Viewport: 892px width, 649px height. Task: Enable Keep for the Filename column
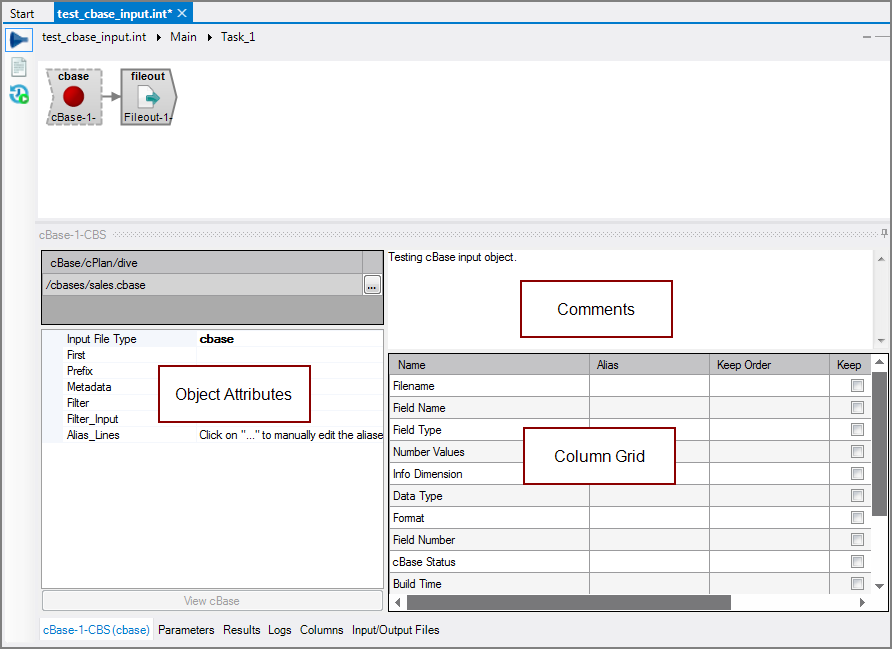[x=856, y=385]
